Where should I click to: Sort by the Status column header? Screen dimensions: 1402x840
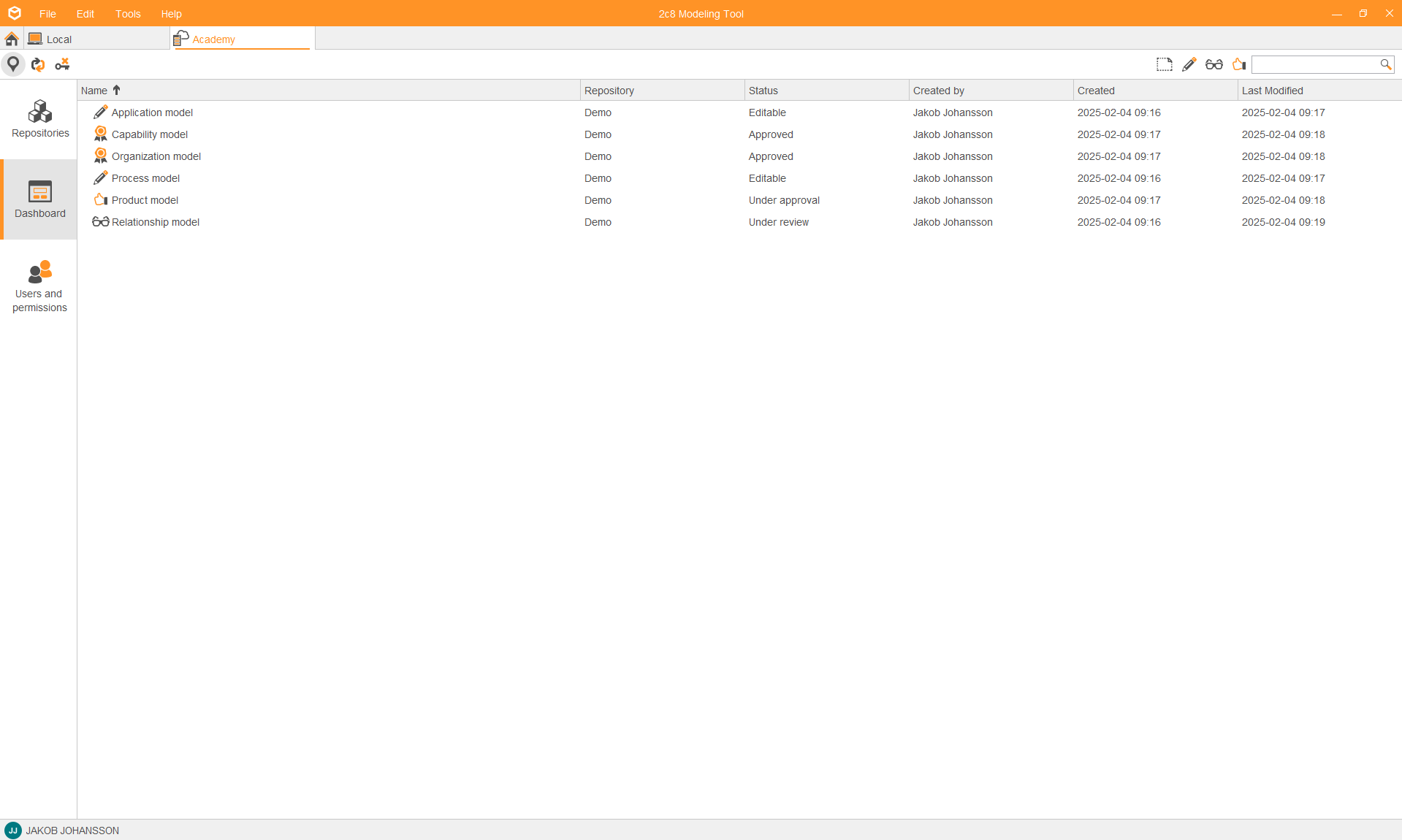point(826,91)
